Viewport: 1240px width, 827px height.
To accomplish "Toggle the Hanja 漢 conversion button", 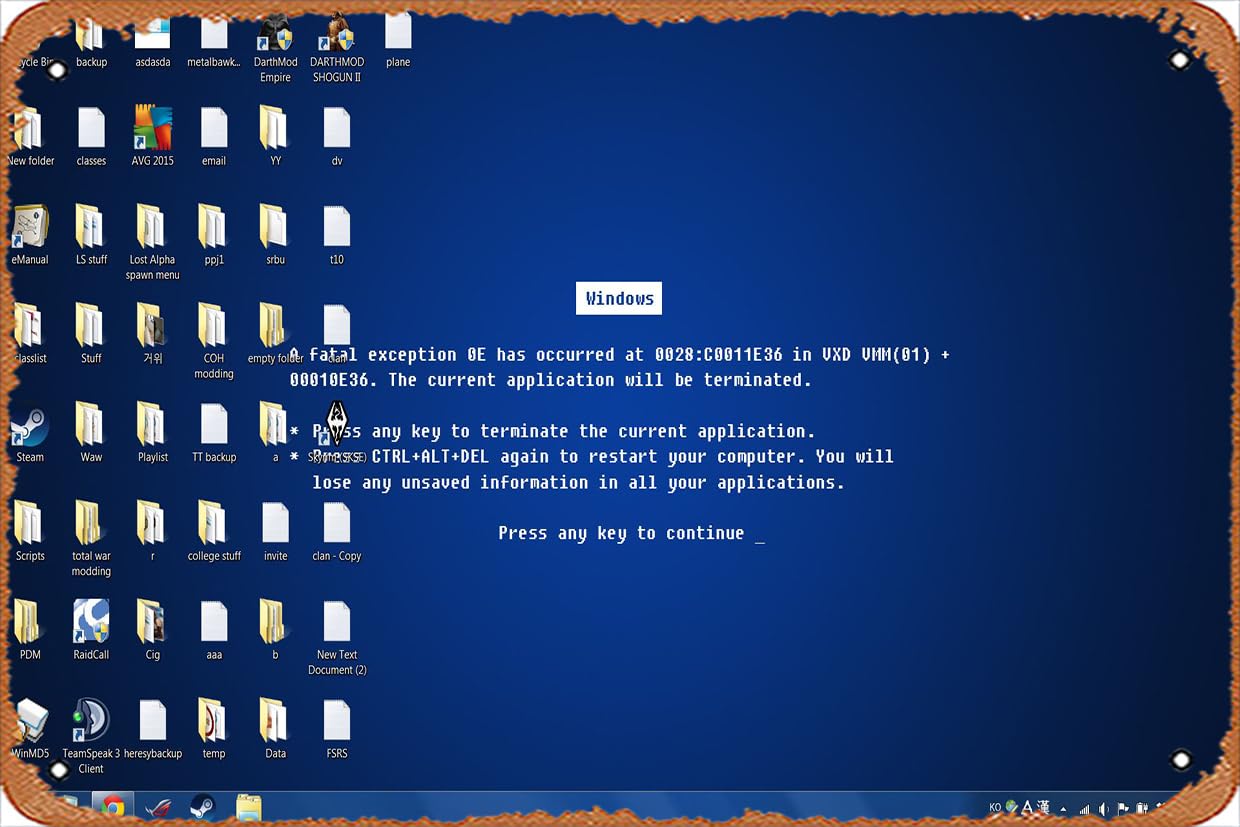I will pyautogui.click(x=1043, y=807).
